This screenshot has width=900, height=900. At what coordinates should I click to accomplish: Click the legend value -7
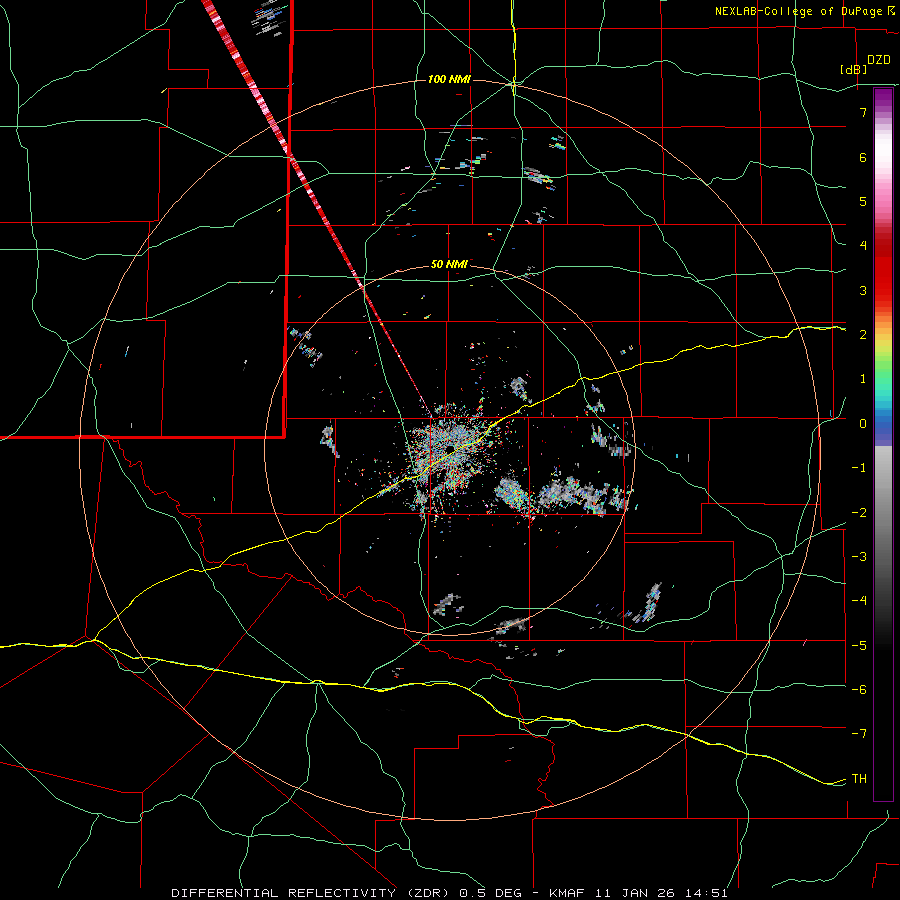click(x=859, y=734)
